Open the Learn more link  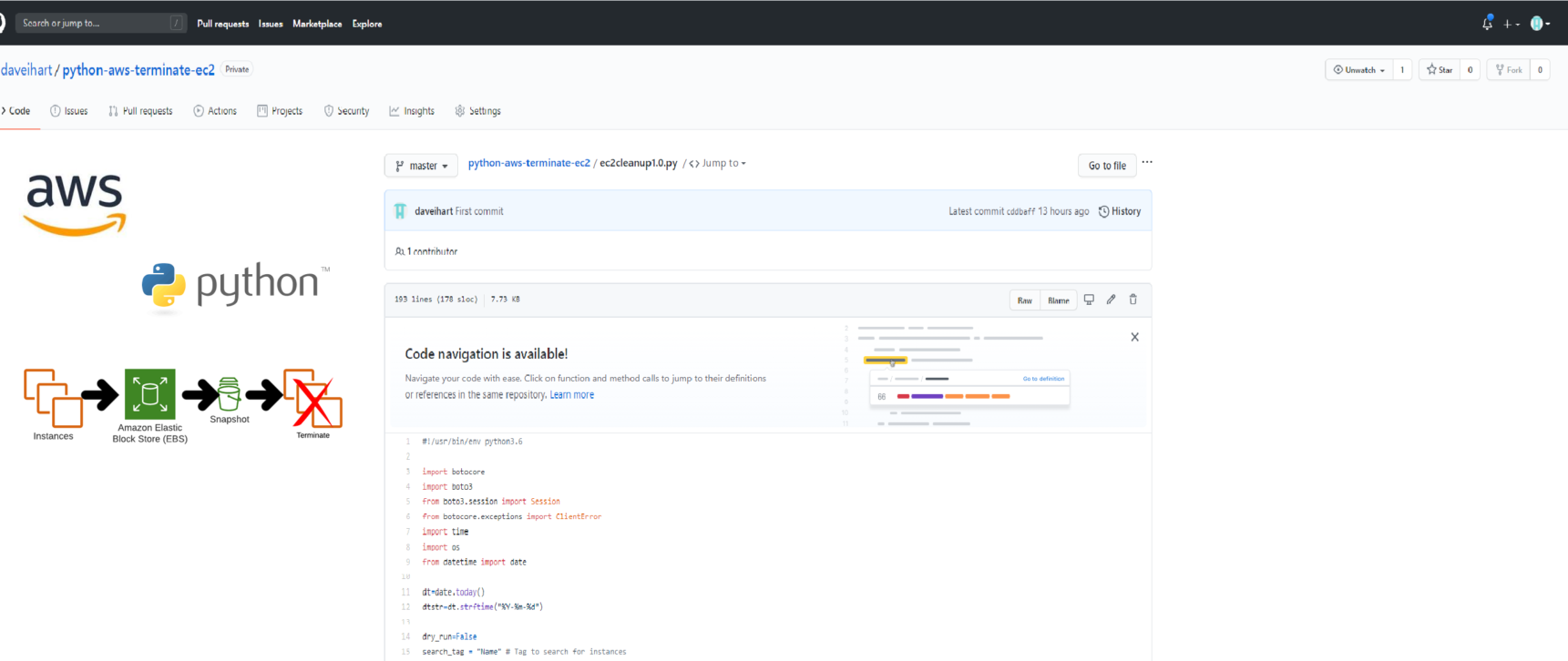572,395
